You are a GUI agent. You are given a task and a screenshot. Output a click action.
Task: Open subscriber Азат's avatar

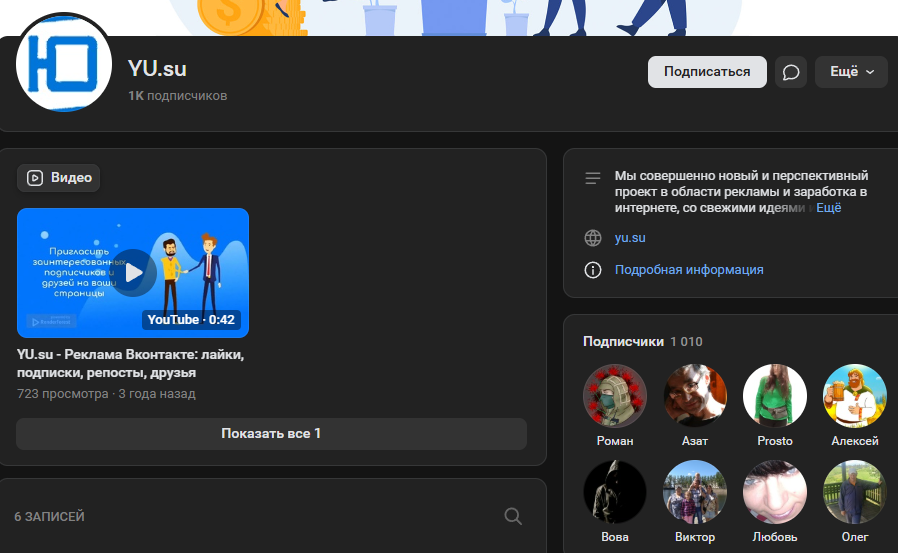[x=695, y=396]
